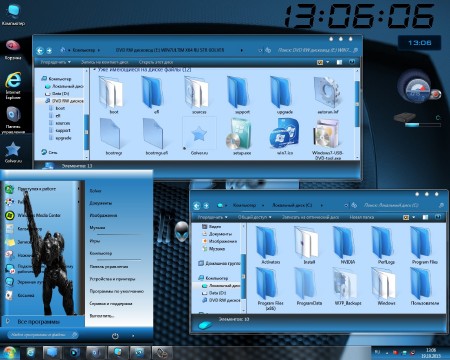Open the Пользователи folder on disk C
Viewport: 450px width, 360px height.
[x=424, y=287]
